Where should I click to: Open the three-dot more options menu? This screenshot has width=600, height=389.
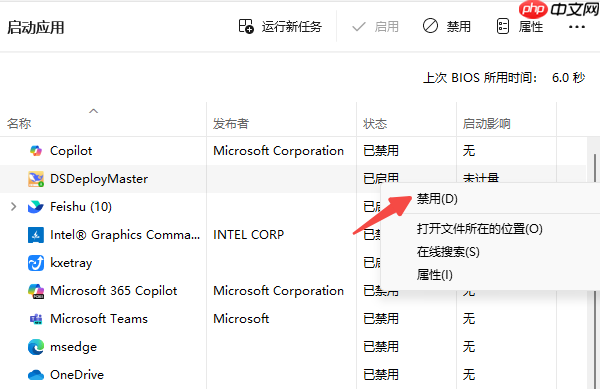(x=577, y=27)
